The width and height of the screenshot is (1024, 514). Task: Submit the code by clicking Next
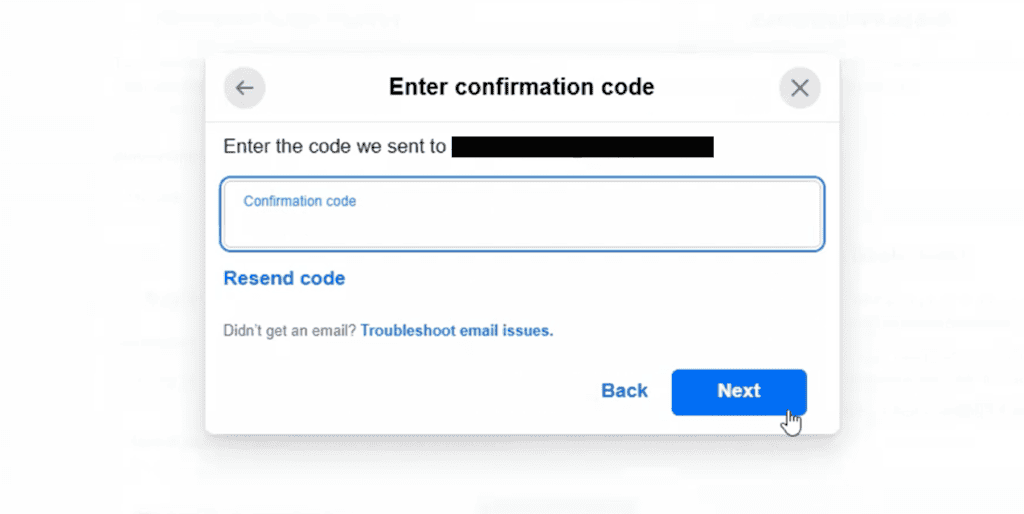click(x=738, y=391)
